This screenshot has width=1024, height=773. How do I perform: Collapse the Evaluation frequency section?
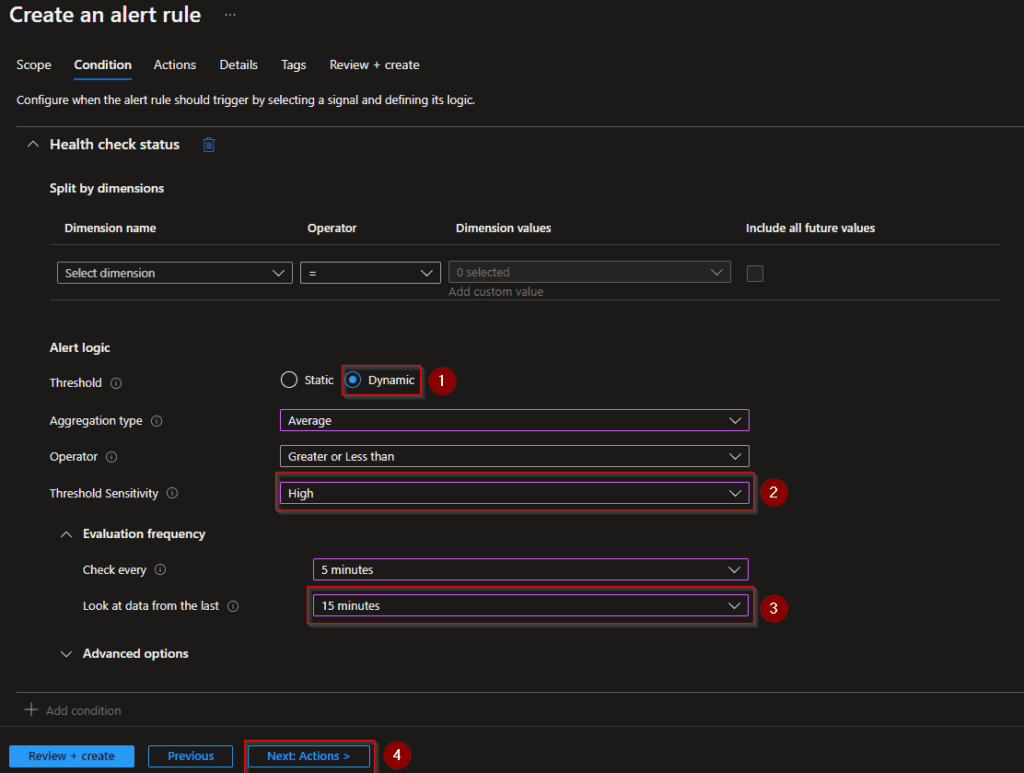(x=66, y=534)
